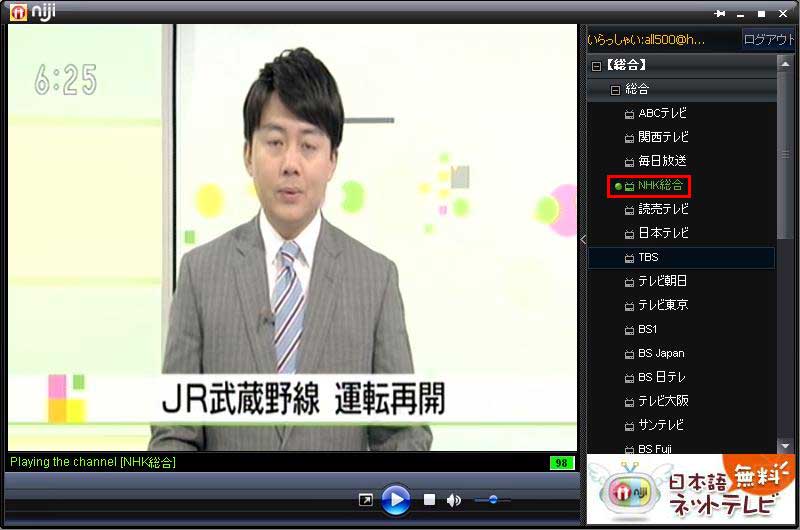Select the テレビ東京 channel
Viewport: 800px width, 530px height.
pyautogui.click(x=663, y=305)
